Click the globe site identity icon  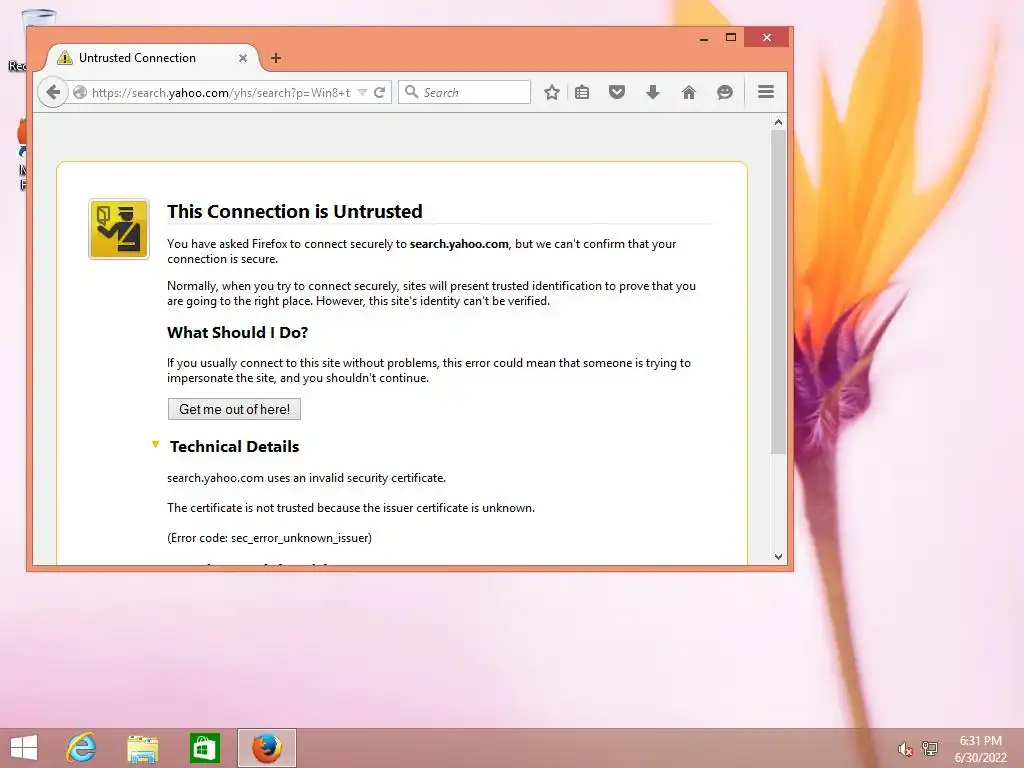coord(80,93)
